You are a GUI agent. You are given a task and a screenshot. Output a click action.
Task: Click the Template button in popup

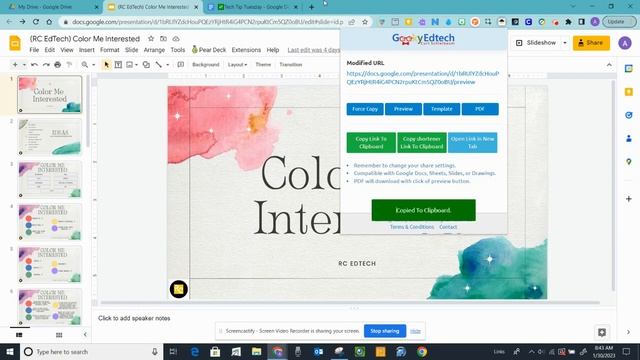442,109
